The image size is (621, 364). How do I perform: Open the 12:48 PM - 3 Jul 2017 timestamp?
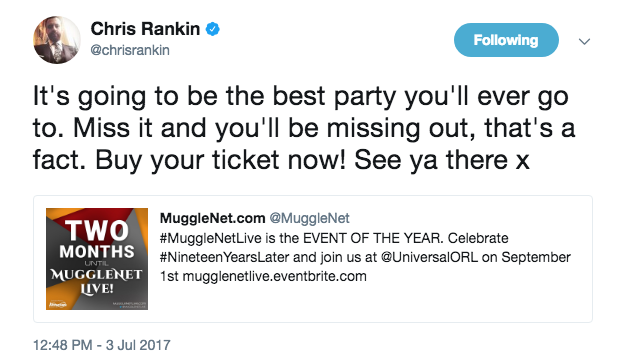tap(102, 345)
